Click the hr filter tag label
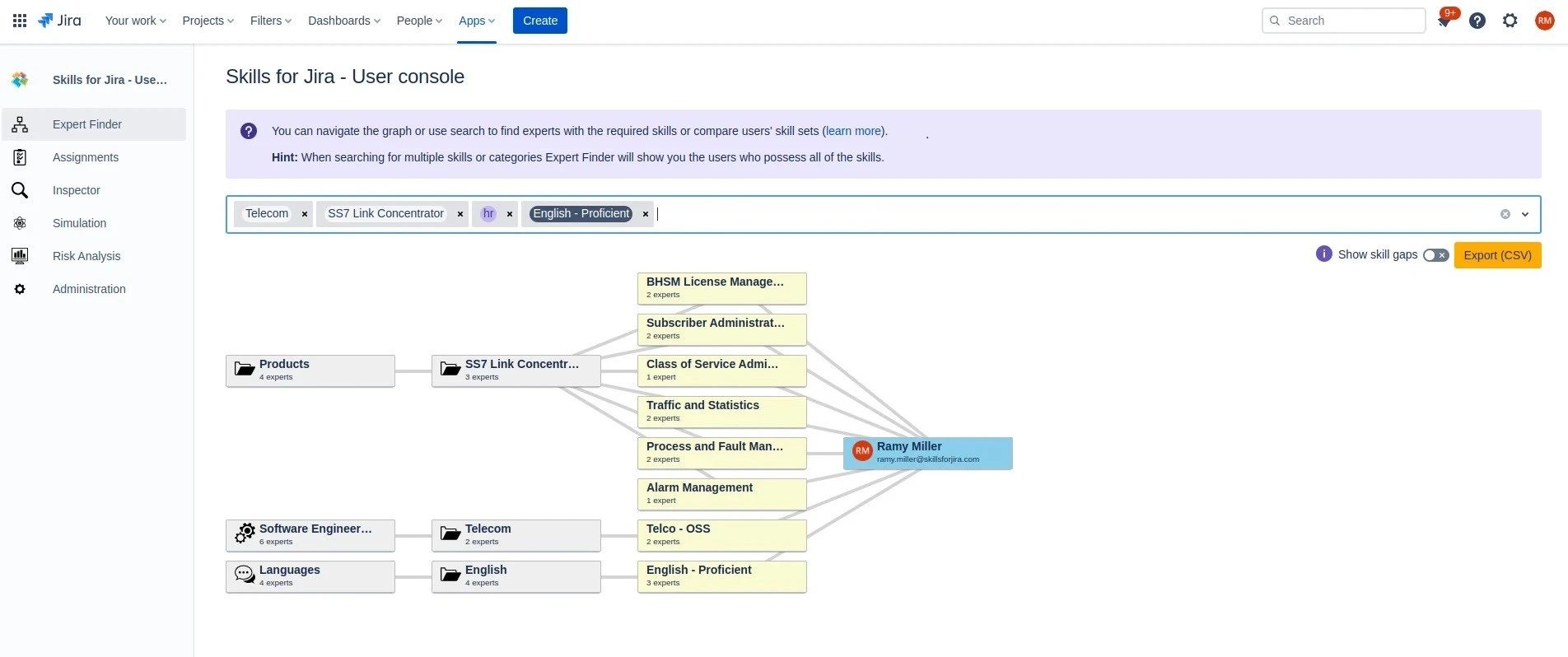1568x657 pixels. click(488, 214)
